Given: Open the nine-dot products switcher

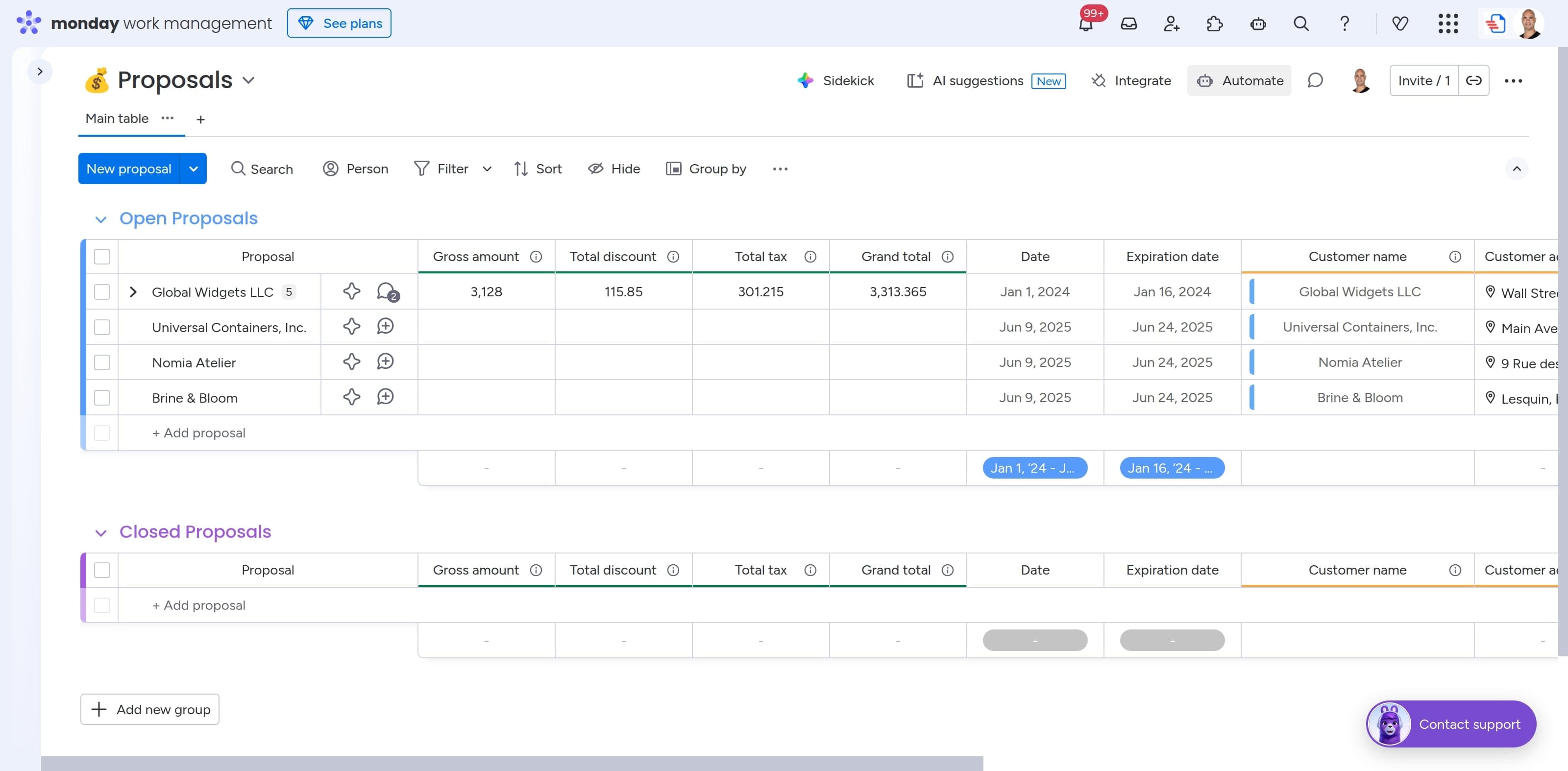Looking at the screenshot, I should 1449,24.
